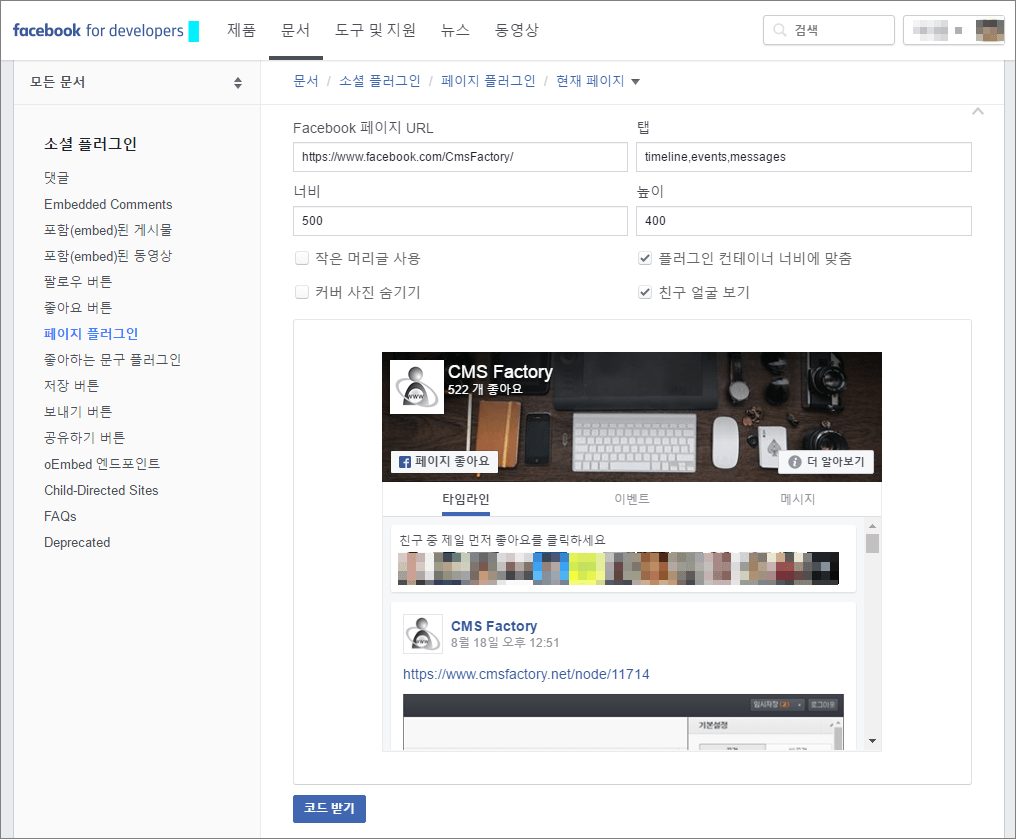Uncheck 플러그인 컨테이너 너비에 맞춤
1016x839 pixels.
coord(645,259)
